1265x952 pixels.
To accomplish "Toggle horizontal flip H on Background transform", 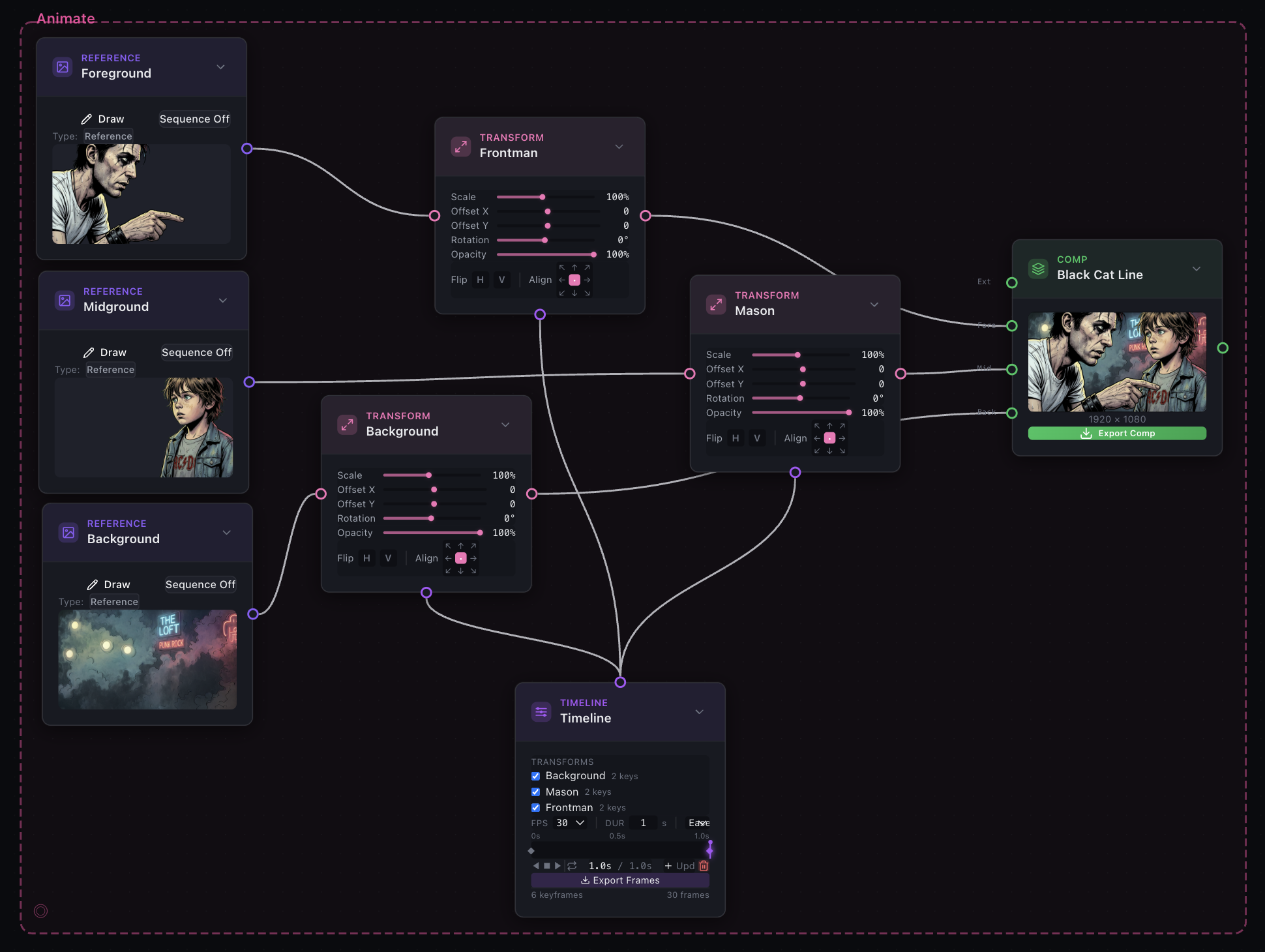I will coord(366,558).
